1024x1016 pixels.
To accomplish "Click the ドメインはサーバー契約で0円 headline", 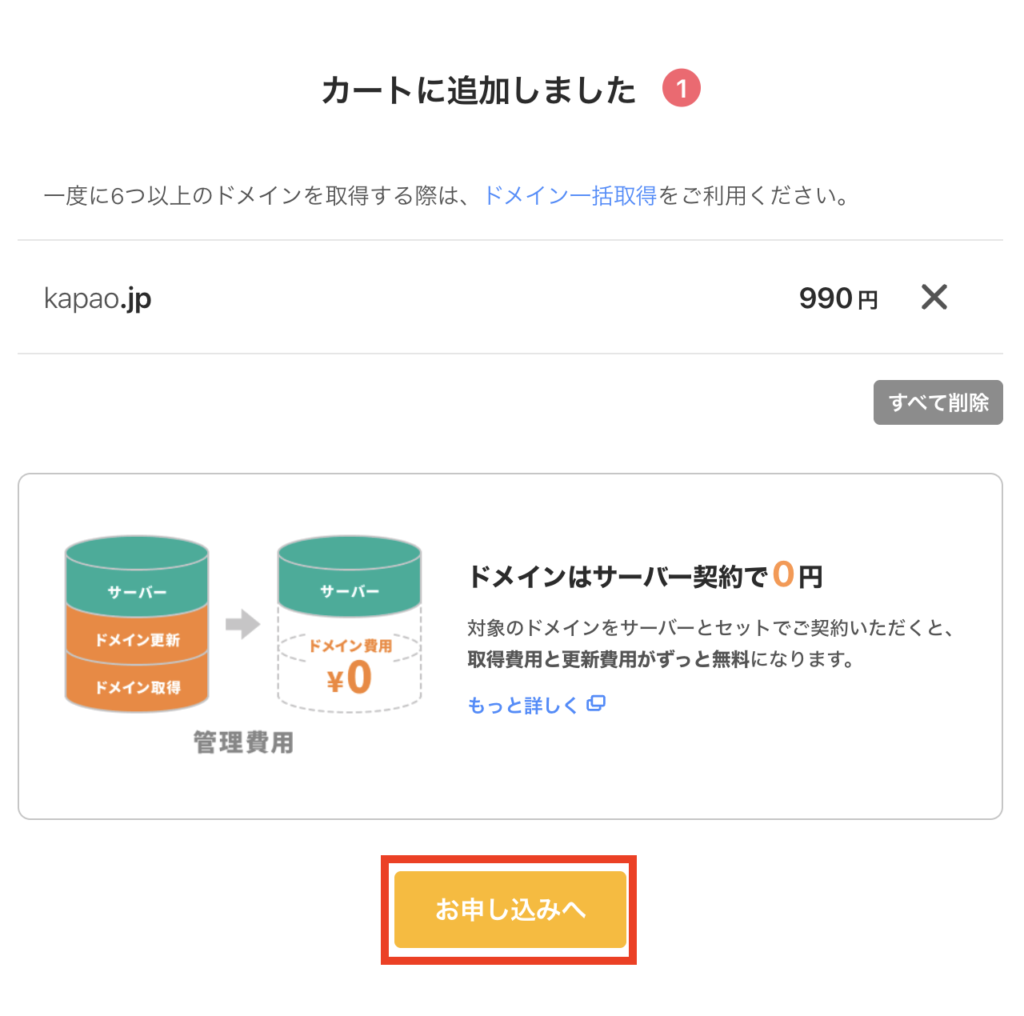I will [x=644, y=576].
